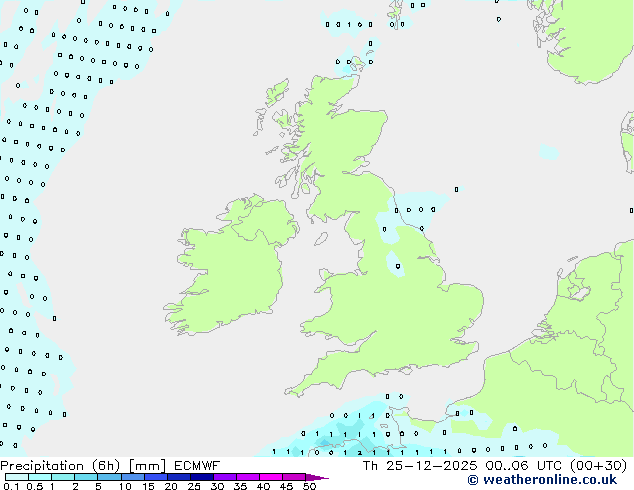The image size is (634, 490).
Task: Click the "Precipitation (6h)" title text
Action: (60, 466)
